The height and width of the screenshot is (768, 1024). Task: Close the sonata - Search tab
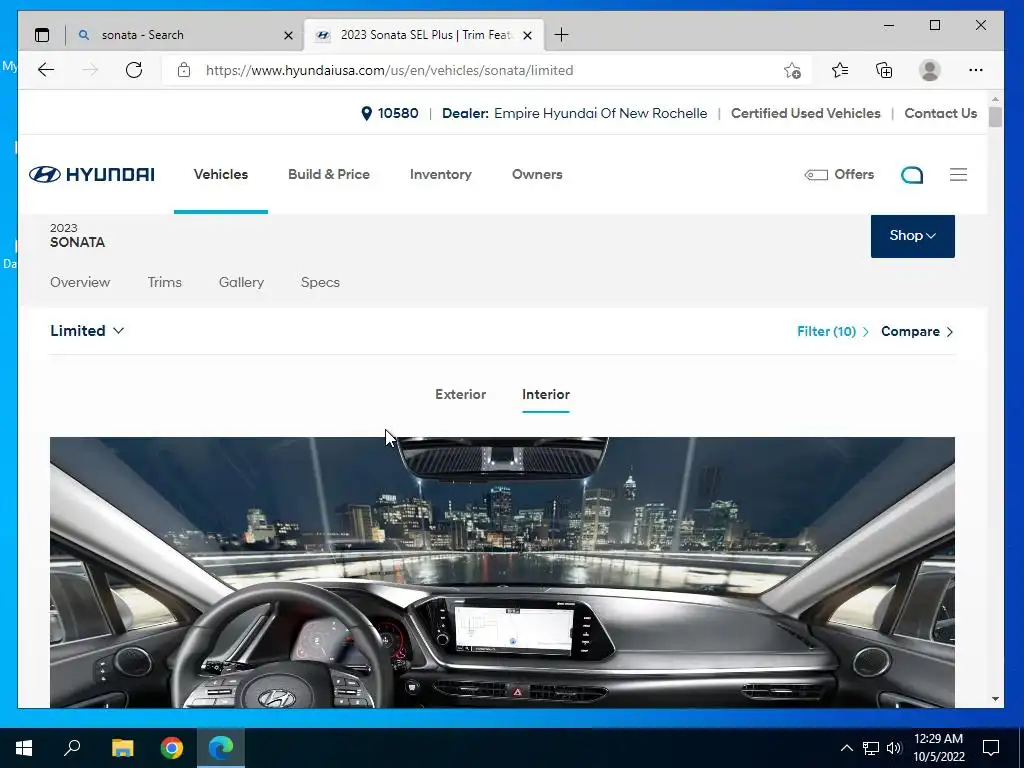288,35
